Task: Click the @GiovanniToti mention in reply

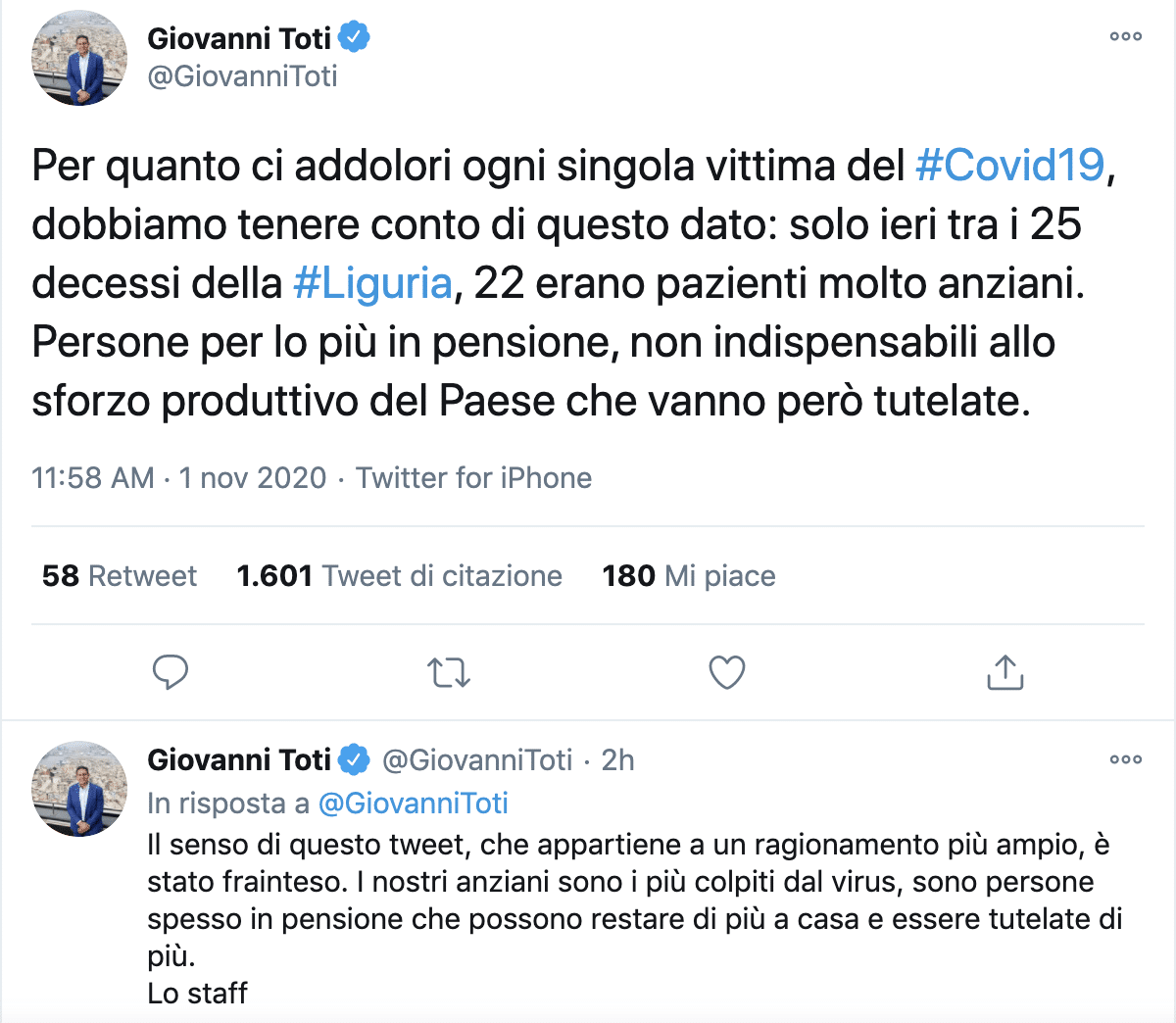Action: coord(414,804)
